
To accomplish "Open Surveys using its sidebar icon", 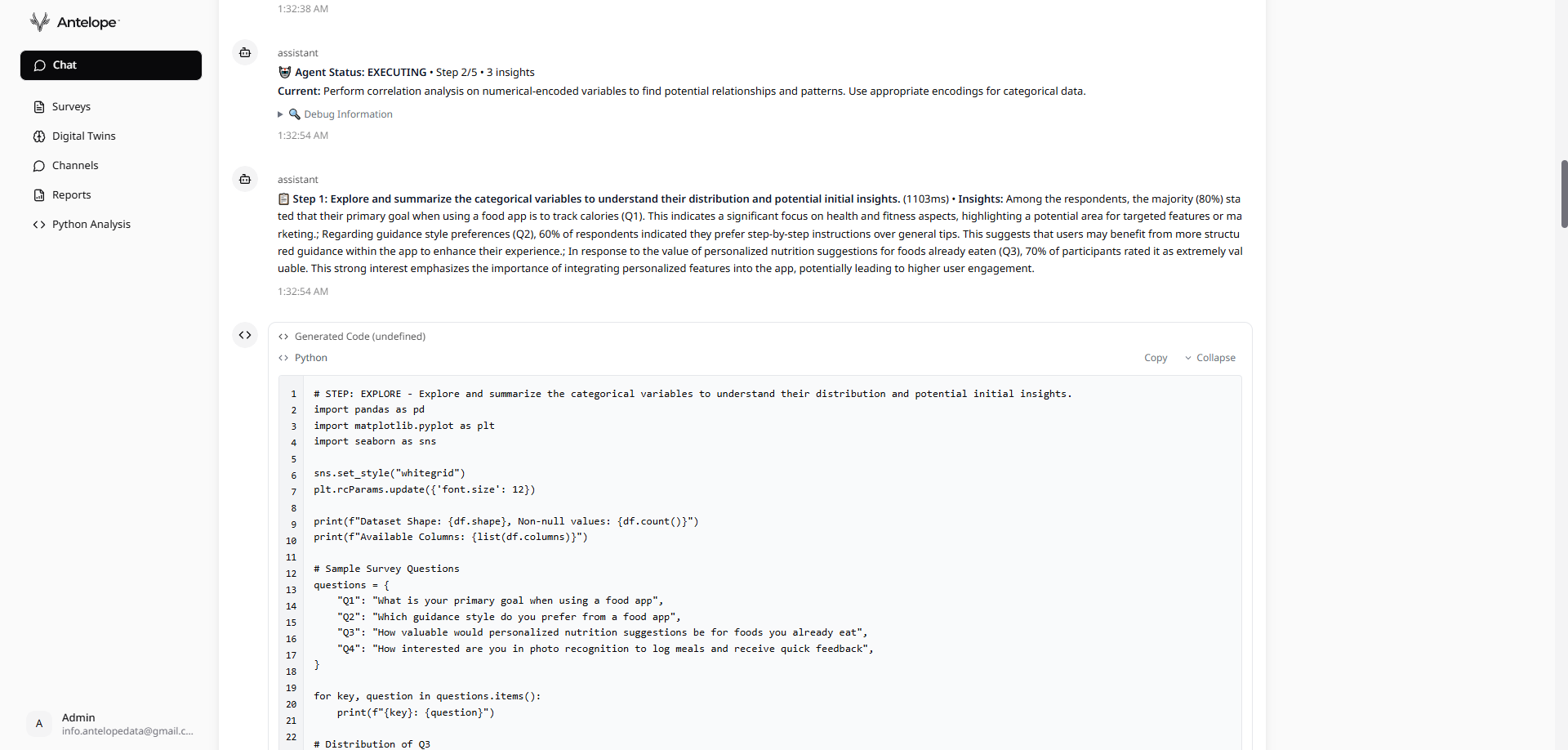I will click(x=39, y=106).
